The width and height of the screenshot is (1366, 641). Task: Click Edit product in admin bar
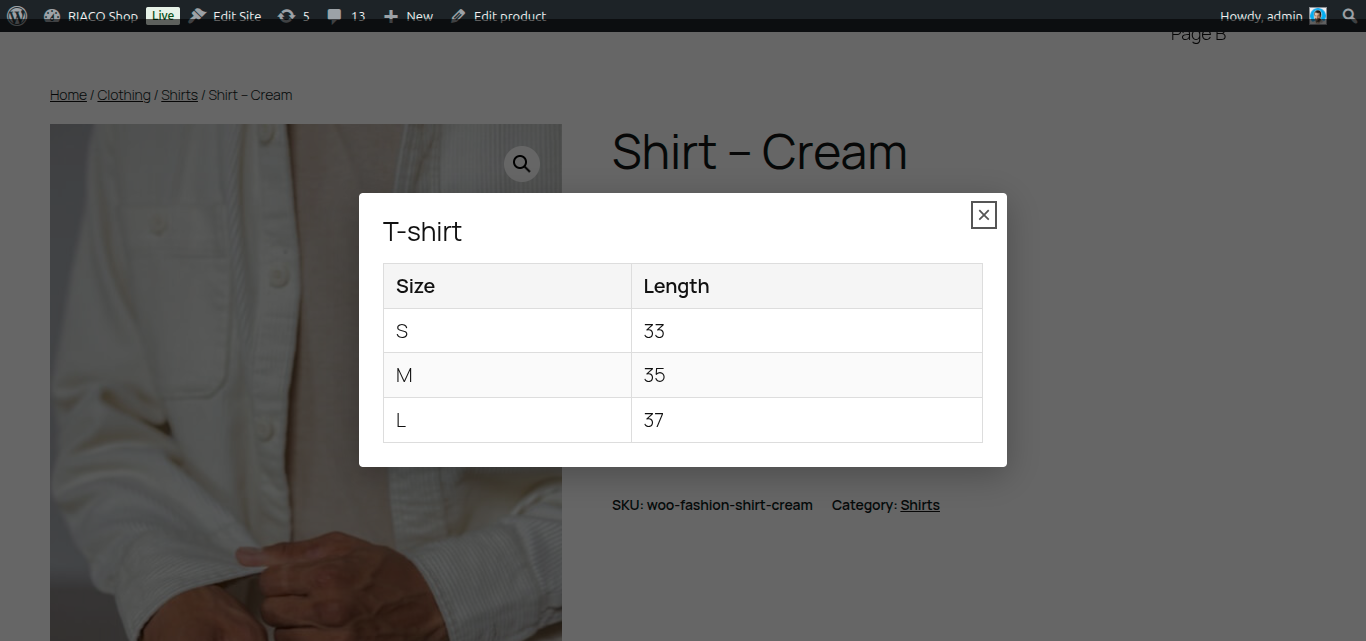[x=498, y=16]
